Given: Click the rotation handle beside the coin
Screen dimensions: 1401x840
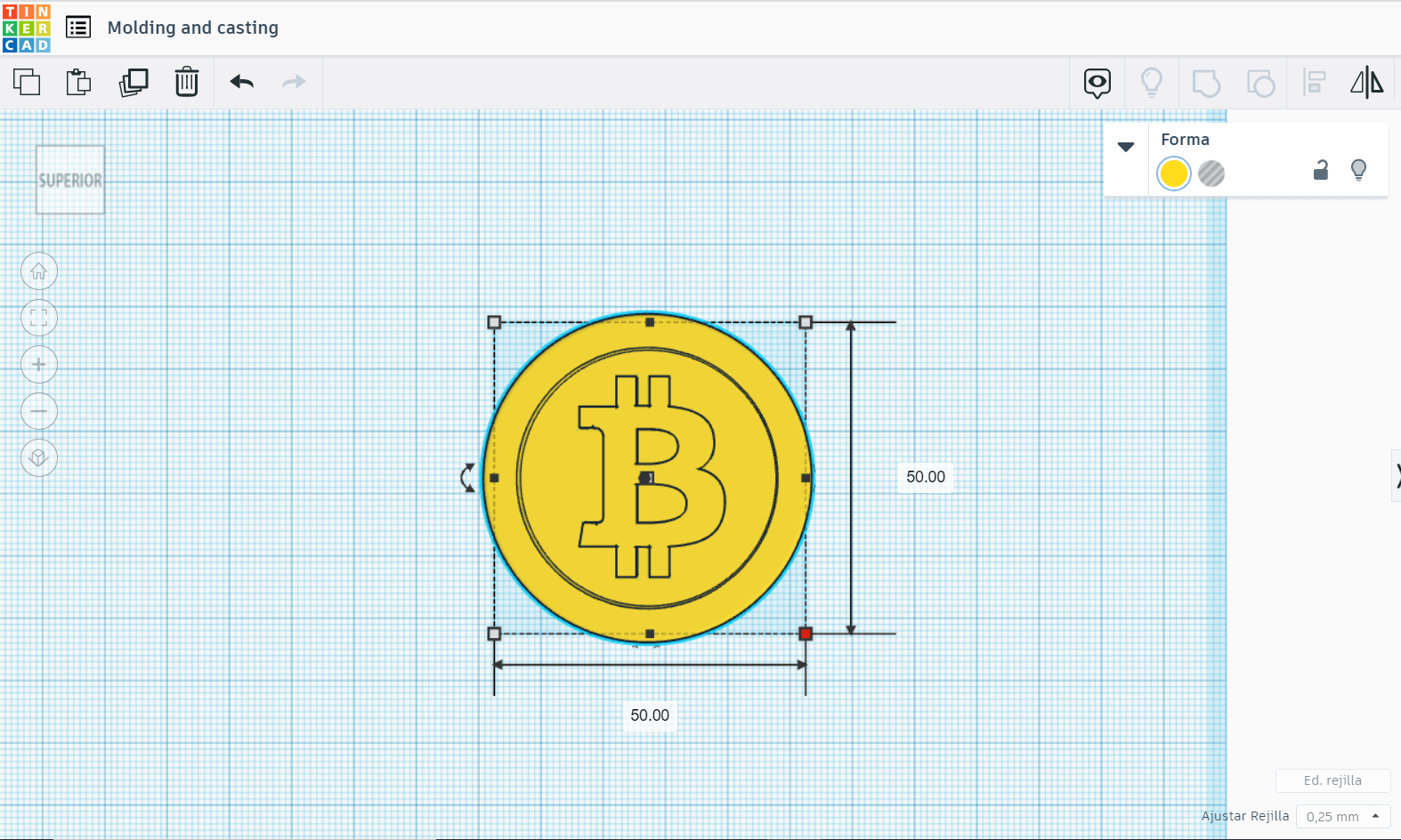Looking at the screenshot, I should (x=468, y=478).
